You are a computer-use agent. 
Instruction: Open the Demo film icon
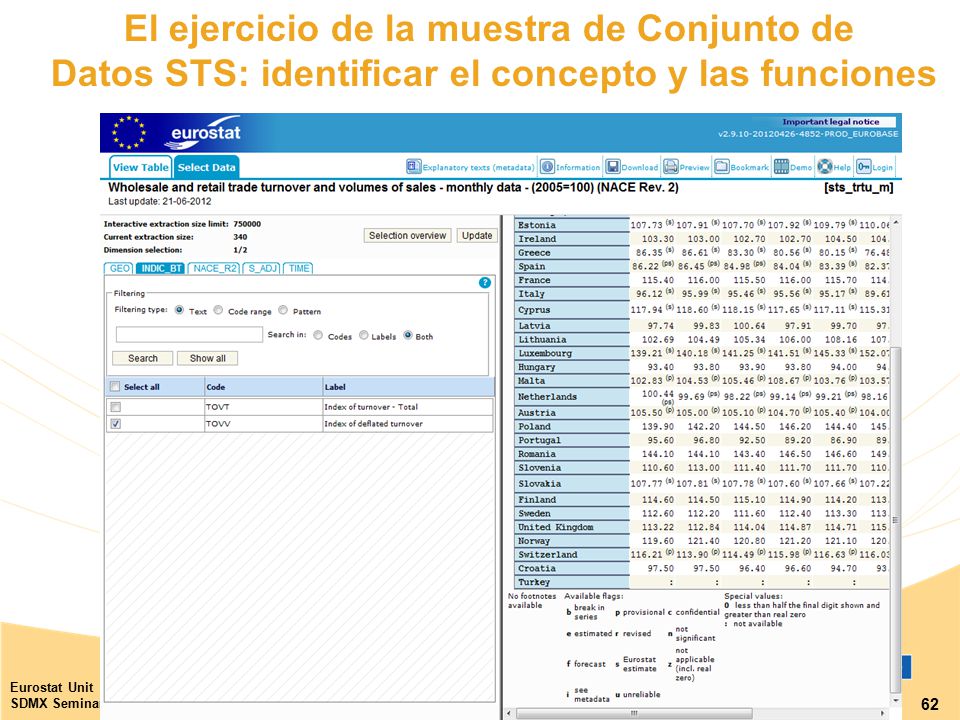point(781,167)
